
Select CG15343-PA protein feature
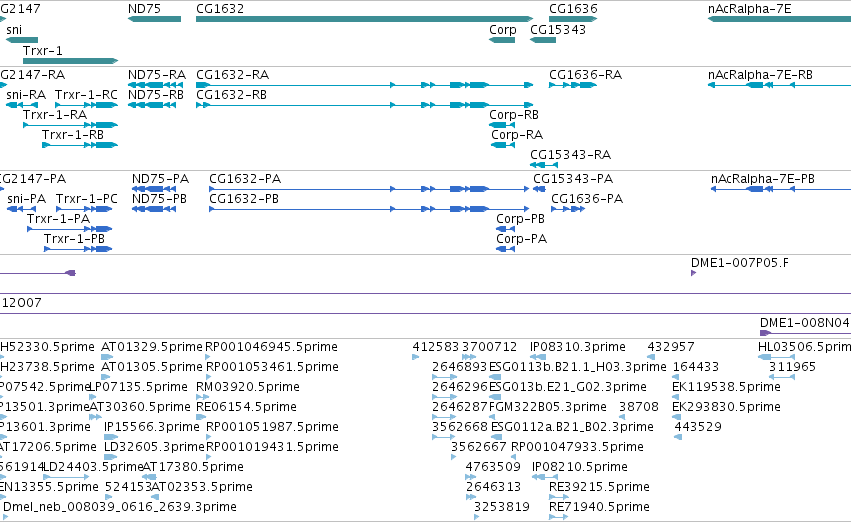539,189
